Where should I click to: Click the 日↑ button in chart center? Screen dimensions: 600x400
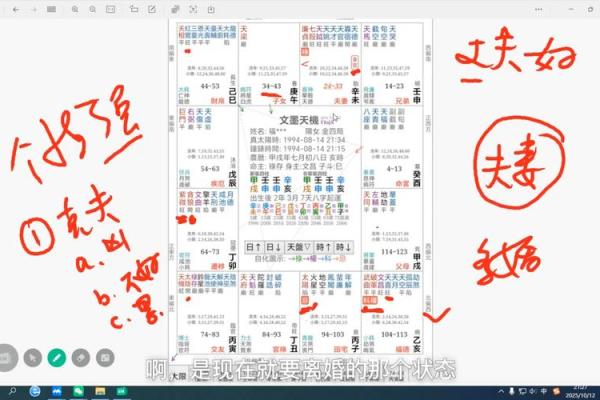pos(254,247)
